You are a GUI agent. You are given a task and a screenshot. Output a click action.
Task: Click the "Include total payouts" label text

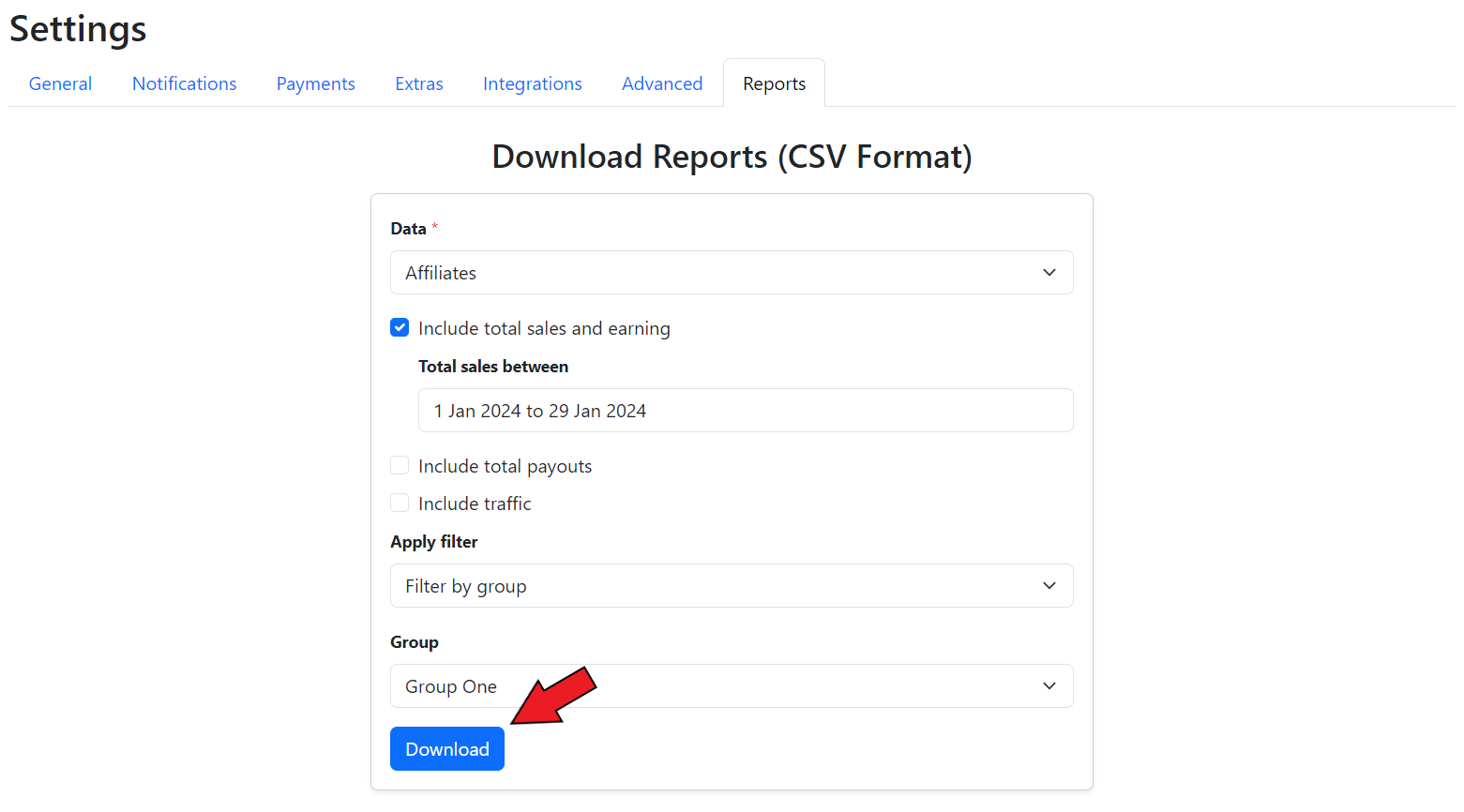pos(505,466)
